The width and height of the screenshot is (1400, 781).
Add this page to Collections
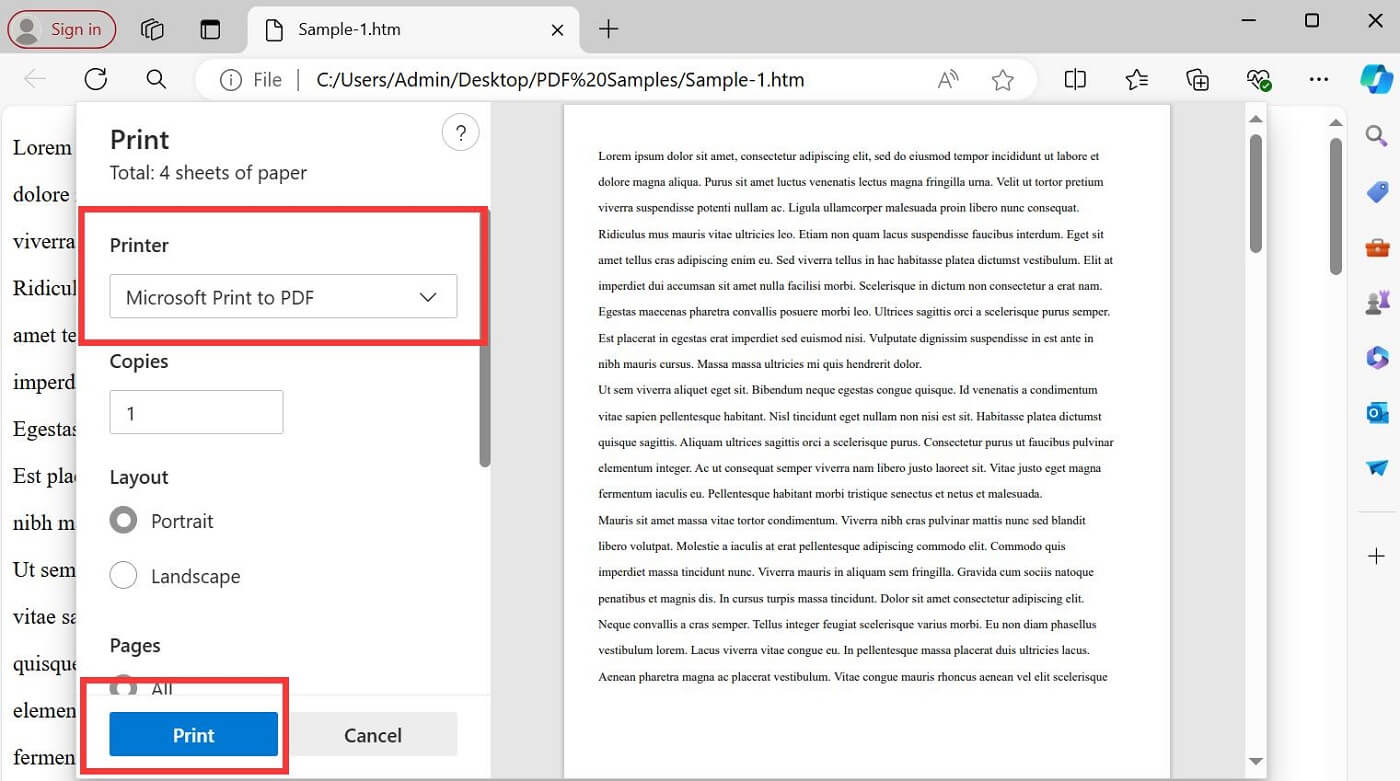point(1197,79)
